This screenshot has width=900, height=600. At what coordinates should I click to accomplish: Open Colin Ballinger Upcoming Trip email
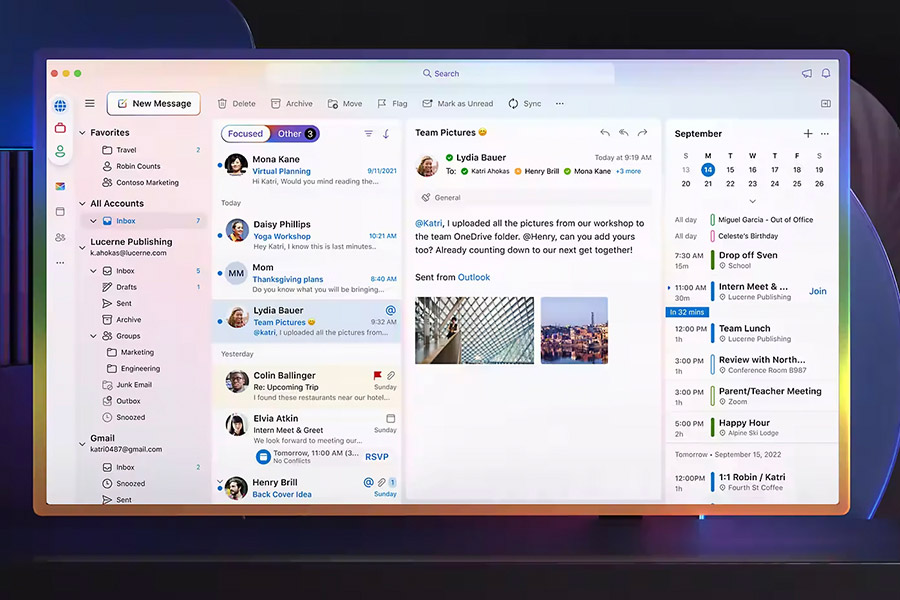tap(307, 386)
